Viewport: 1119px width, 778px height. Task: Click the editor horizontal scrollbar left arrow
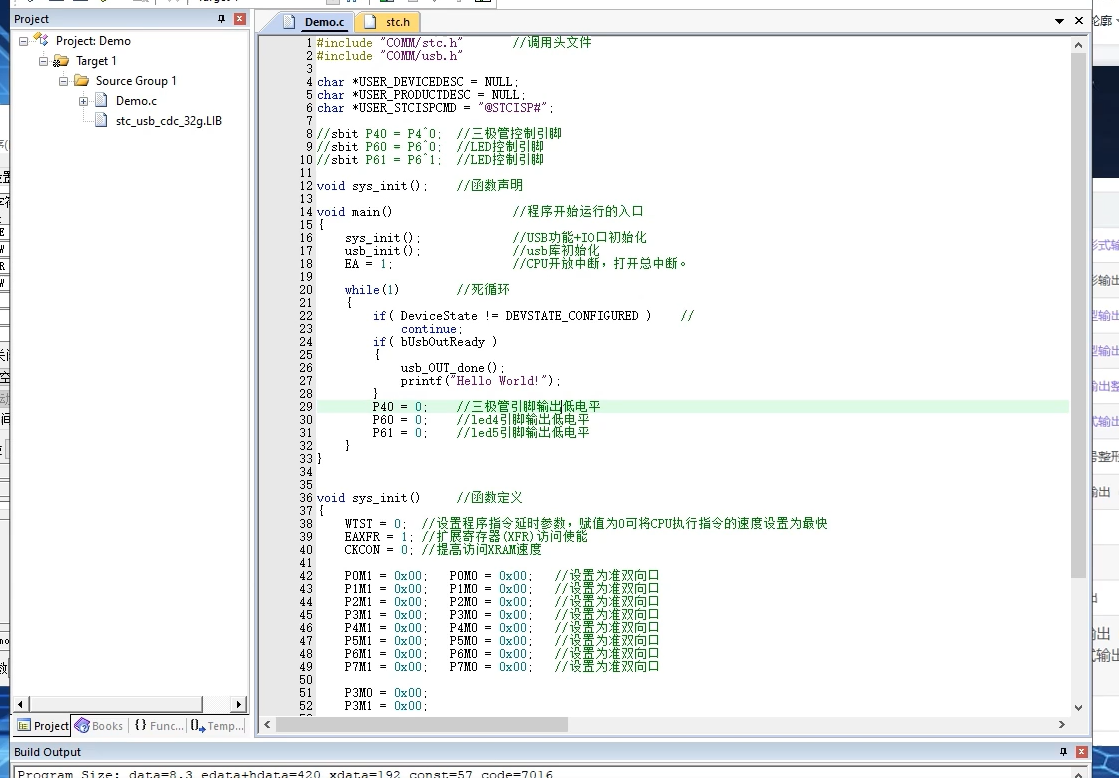click(x=267, y=724)
